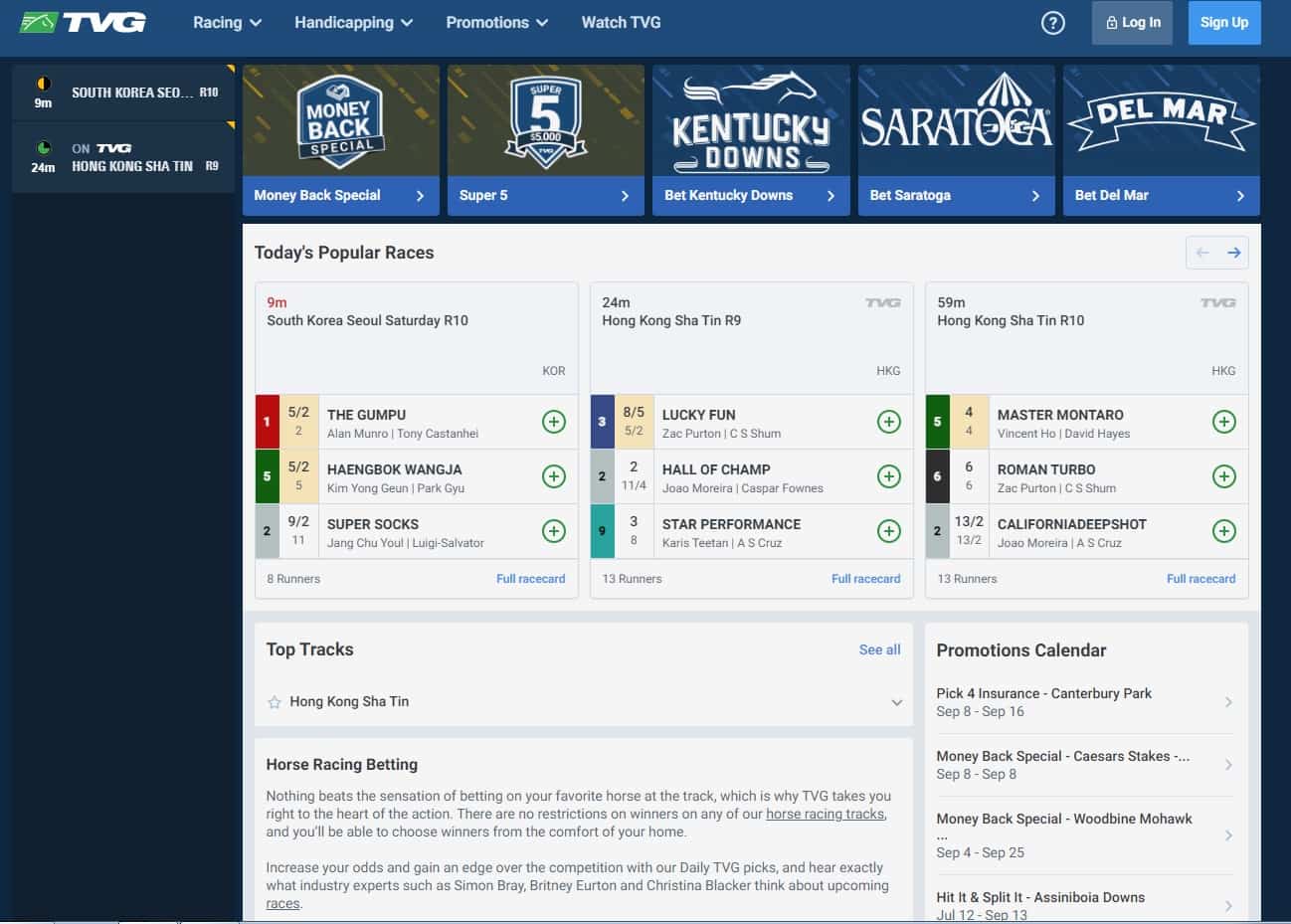Open Saratoga banner image
Screen dimensions: 1291x924
957,120
